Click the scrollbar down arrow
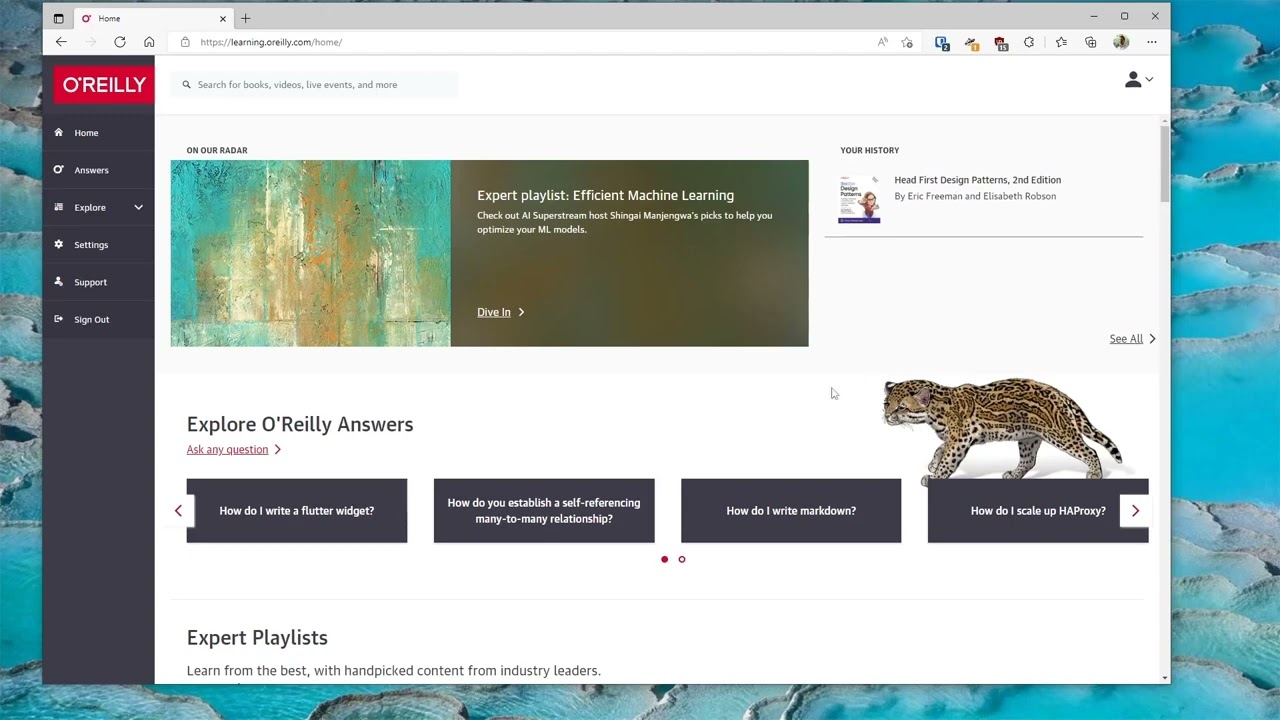Viewport: 1280px width, 720px height. coord(1164,678)
